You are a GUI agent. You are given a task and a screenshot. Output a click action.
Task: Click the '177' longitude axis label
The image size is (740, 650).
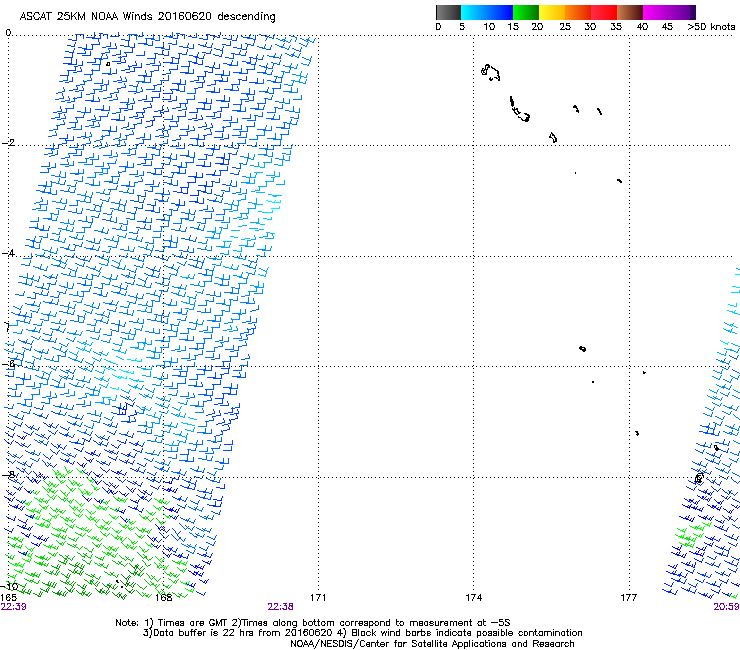(x=629, y=598)
